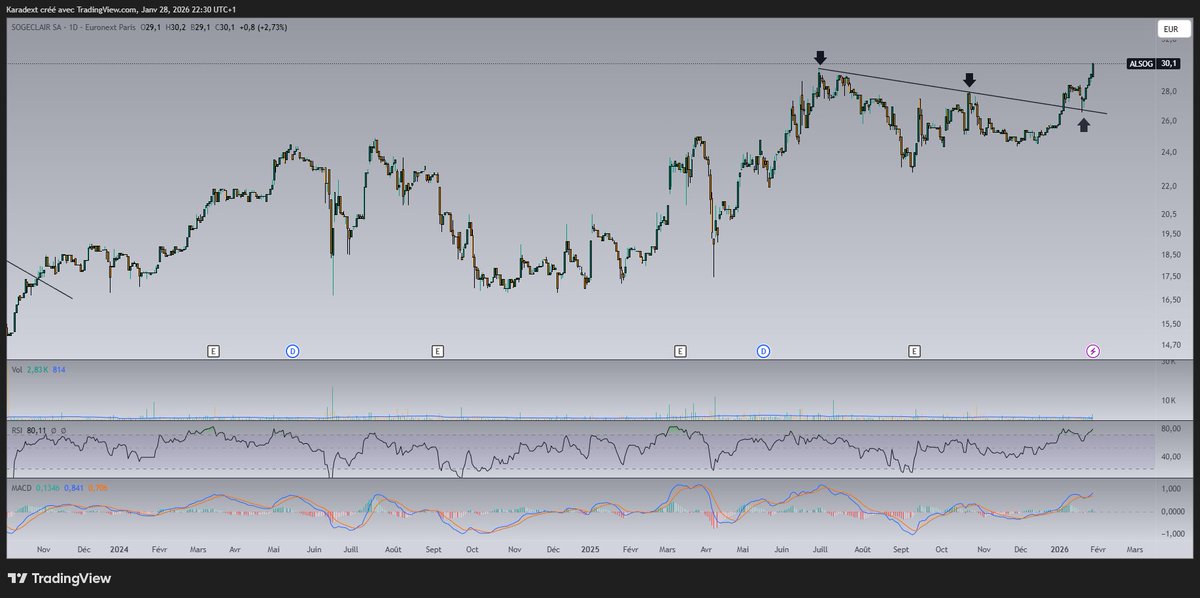Open the March 2024 earnings E marker
The image size is (1200, 598).
(212, 351)
